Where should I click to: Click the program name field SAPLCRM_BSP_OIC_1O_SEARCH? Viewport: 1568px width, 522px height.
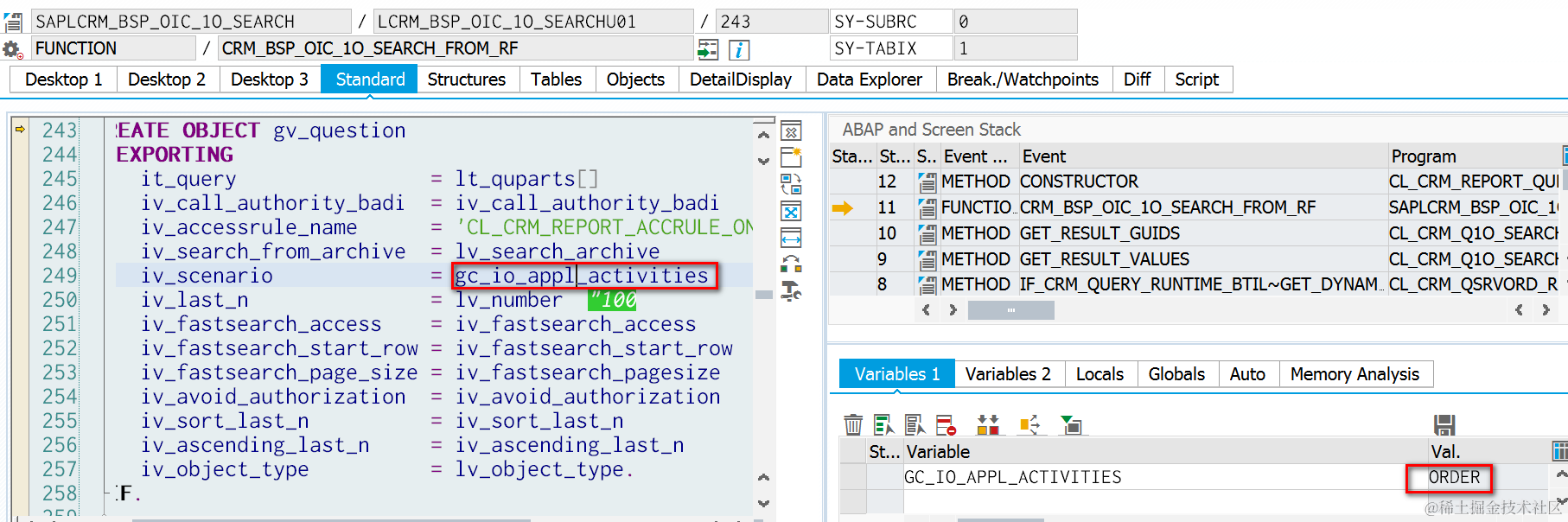191,22
